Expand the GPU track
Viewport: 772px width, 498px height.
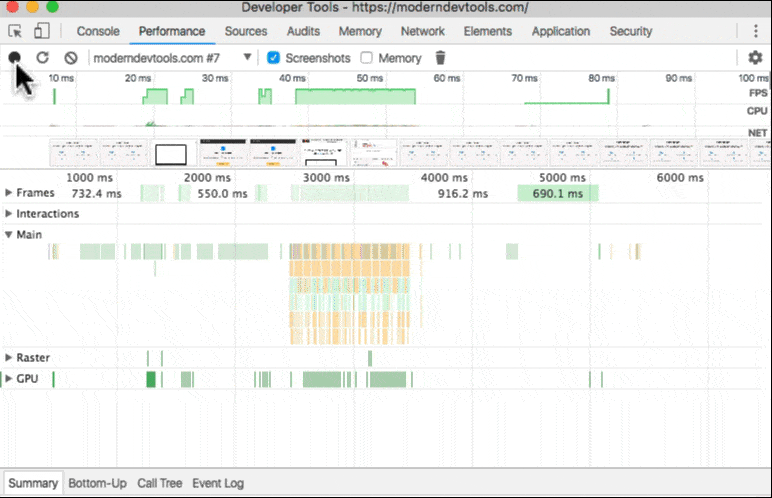coord(8,379)
